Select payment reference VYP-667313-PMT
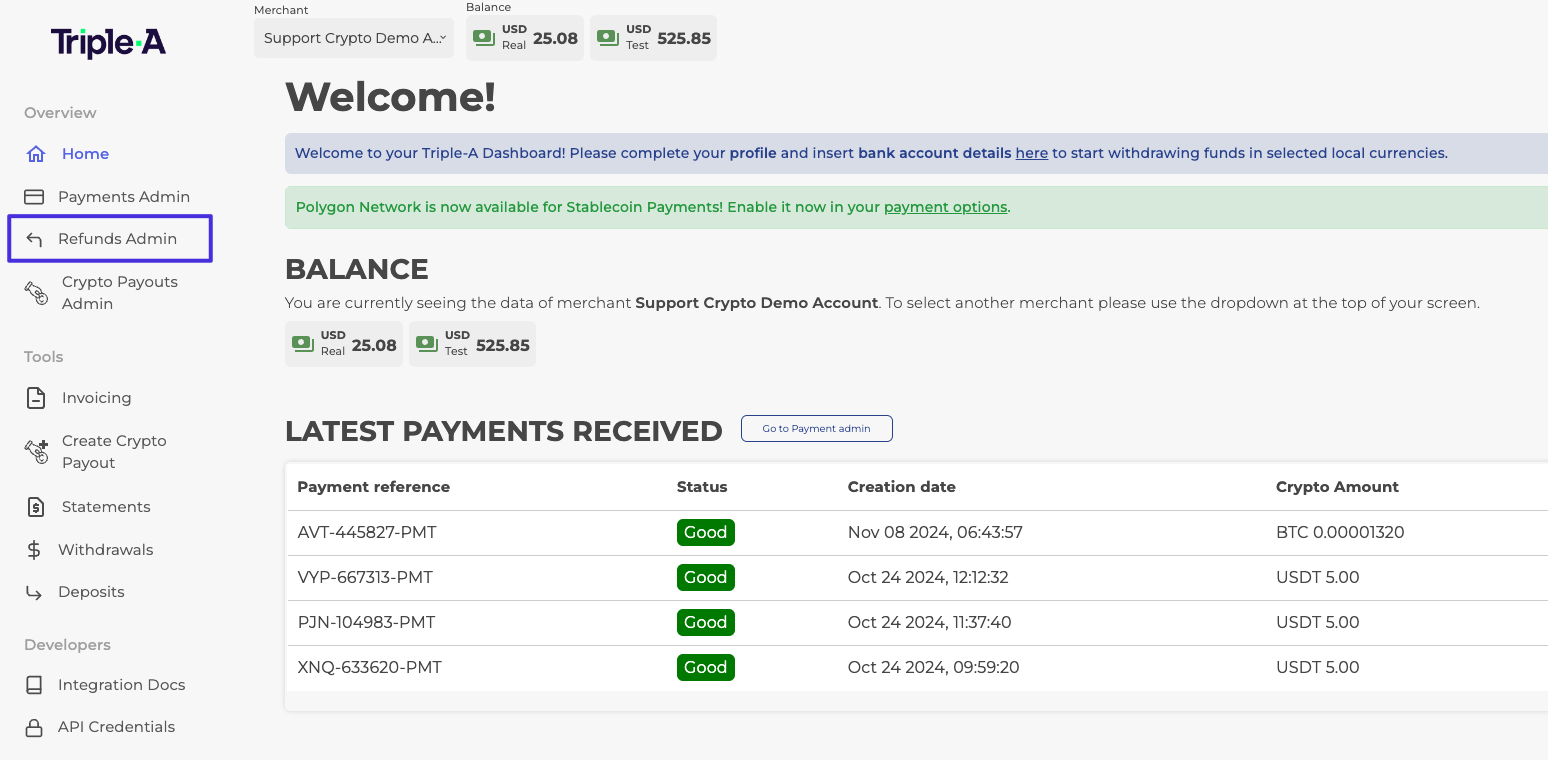The height and width of the screenshot is (760, 1548). click(x=365, y=577)
